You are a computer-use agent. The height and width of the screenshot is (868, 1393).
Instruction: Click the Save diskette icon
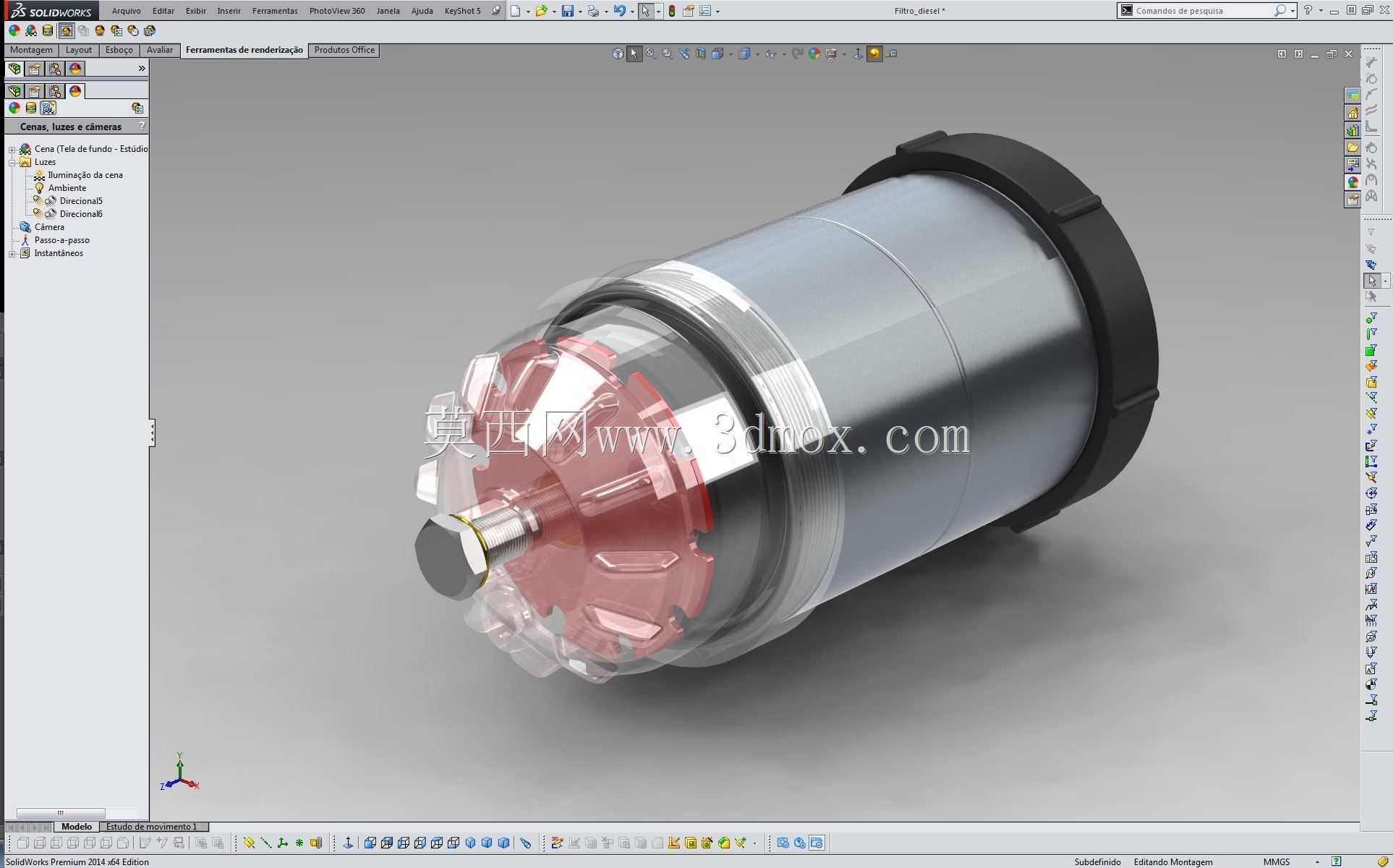tap(568, 11)
